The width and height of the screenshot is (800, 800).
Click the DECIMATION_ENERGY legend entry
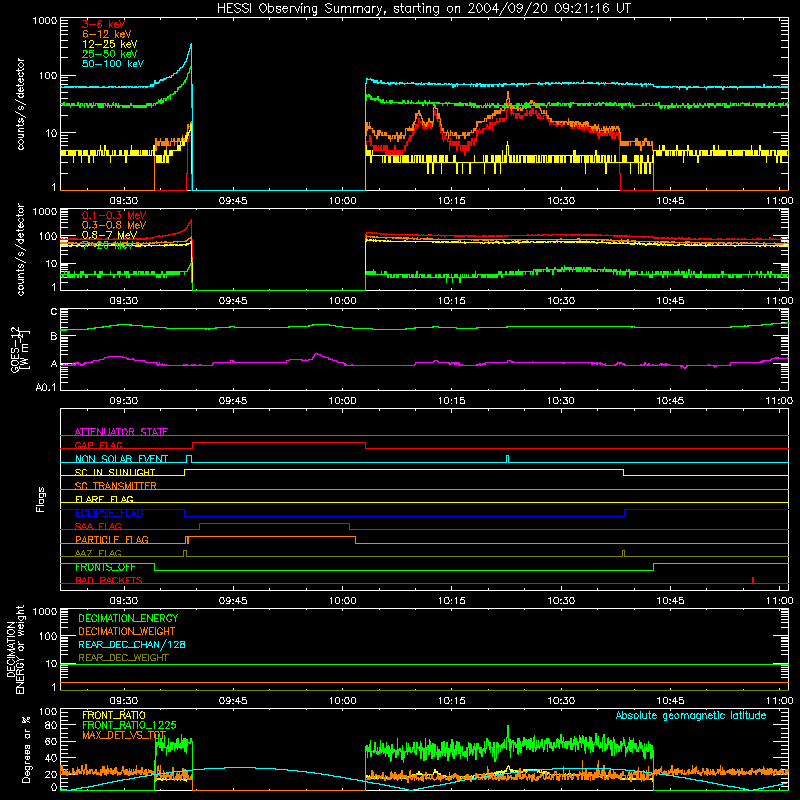click(128, 618)
